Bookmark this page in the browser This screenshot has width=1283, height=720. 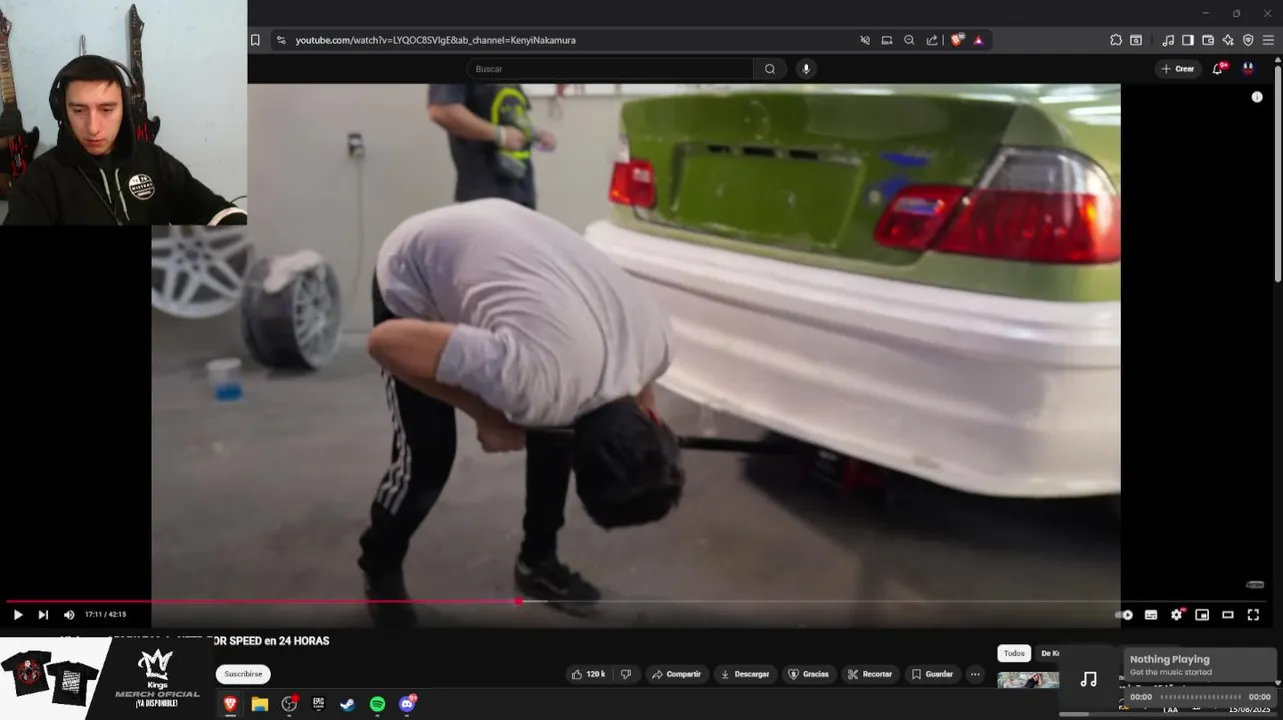[x=255, y=40]
